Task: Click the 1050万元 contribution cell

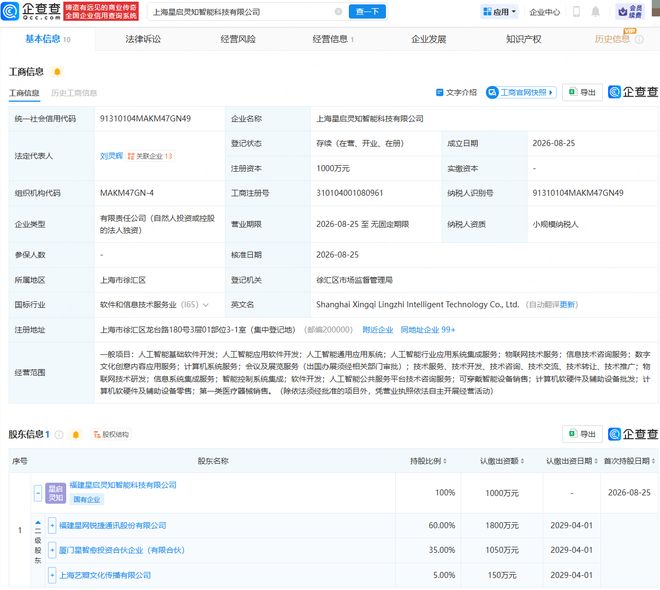Action: coord(502,550)
